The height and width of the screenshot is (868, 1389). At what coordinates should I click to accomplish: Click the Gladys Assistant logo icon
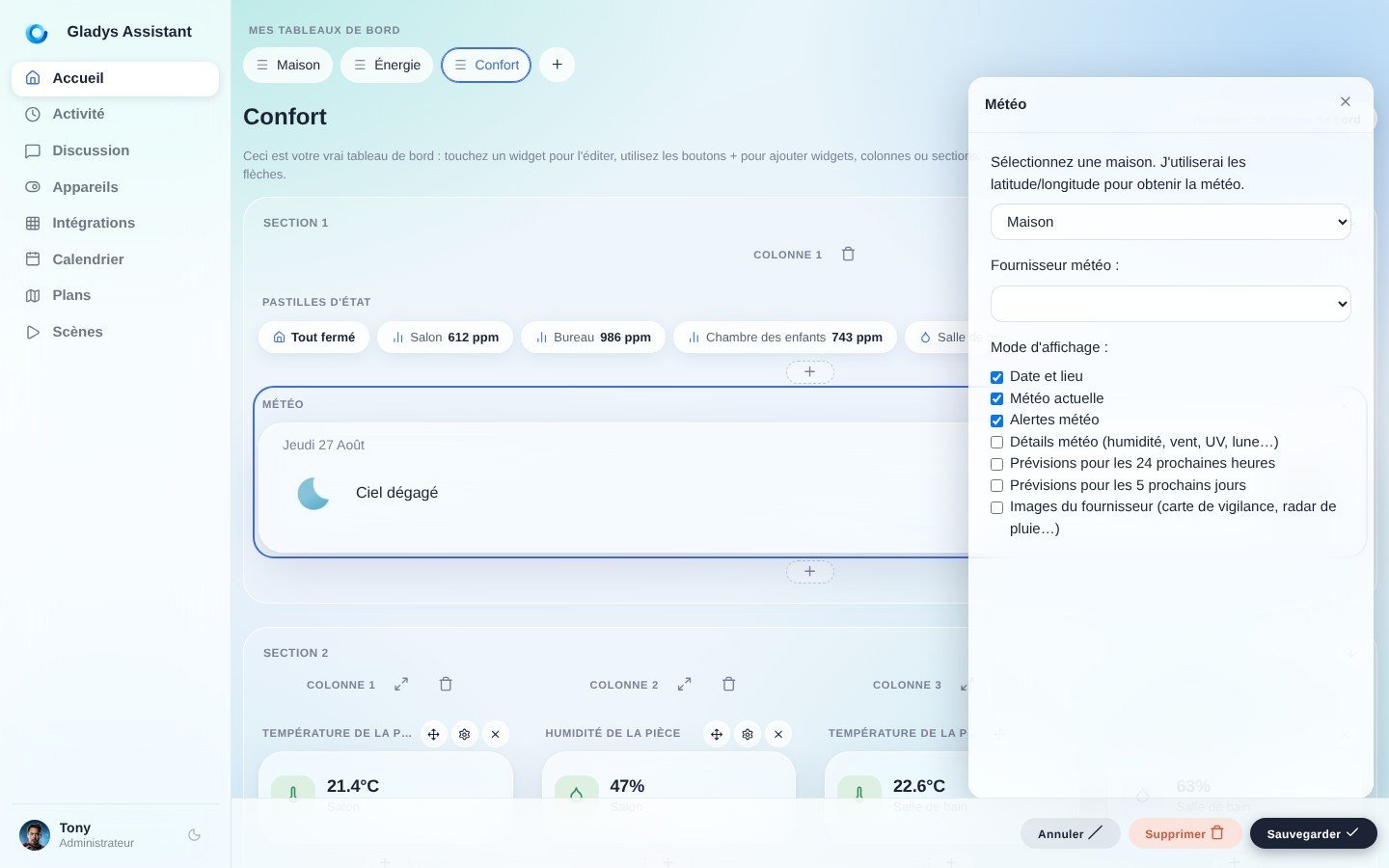[37, 33]
